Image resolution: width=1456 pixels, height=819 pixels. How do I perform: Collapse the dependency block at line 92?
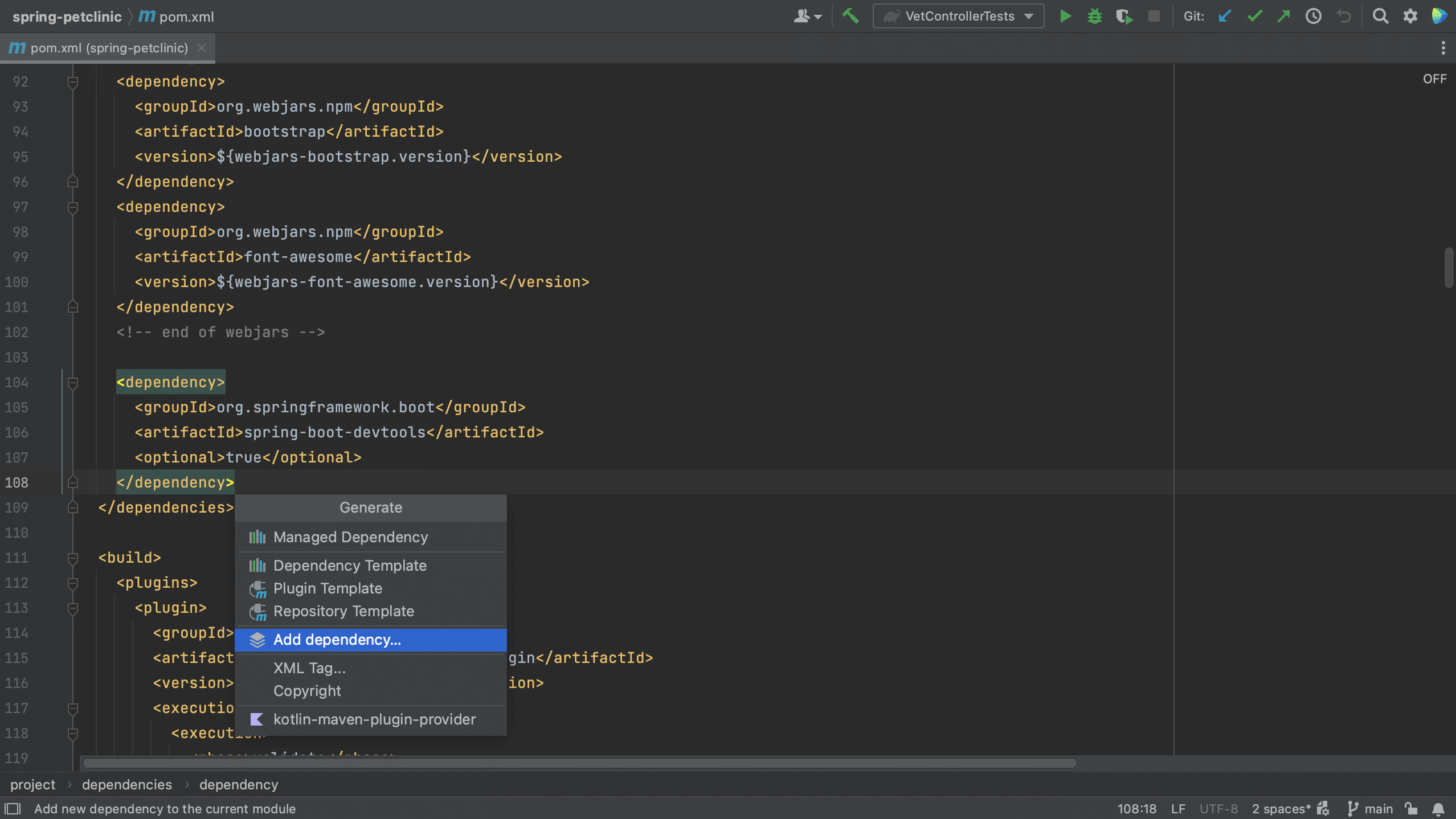pyautogui.click(x=73, y=82)
